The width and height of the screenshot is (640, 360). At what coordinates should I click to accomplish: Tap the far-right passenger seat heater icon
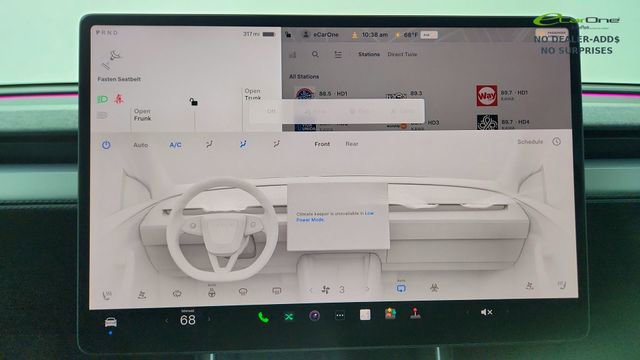coord(562,285)
